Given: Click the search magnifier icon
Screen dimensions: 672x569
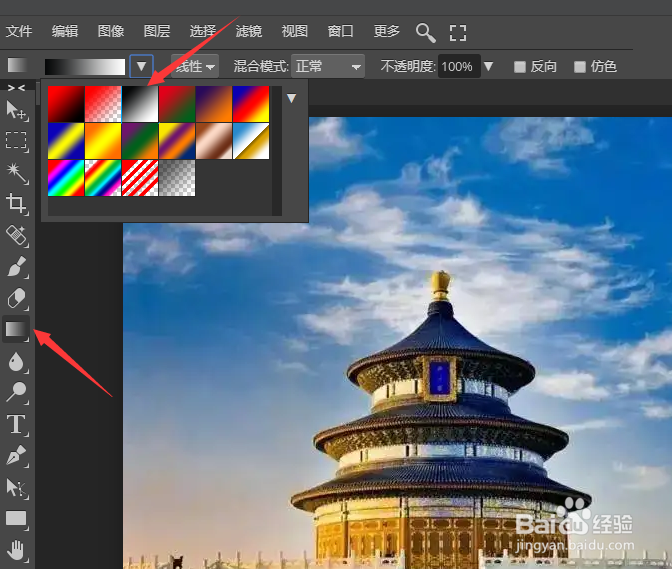Looking at the screenshot, I should (x=426, y=33).
